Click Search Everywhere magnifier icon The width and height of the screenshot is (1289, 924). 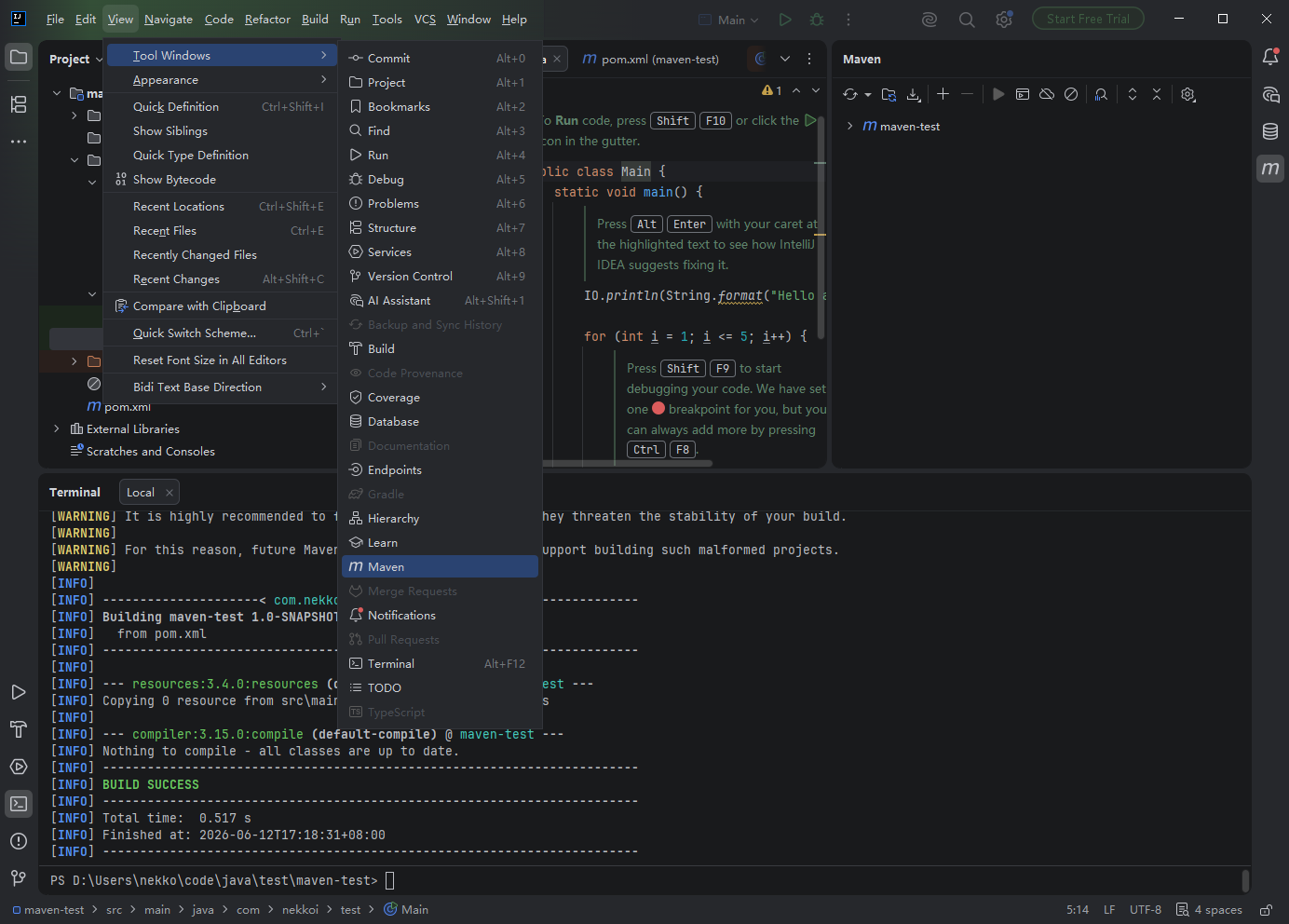pyautogui.click(x=967, y=19)
